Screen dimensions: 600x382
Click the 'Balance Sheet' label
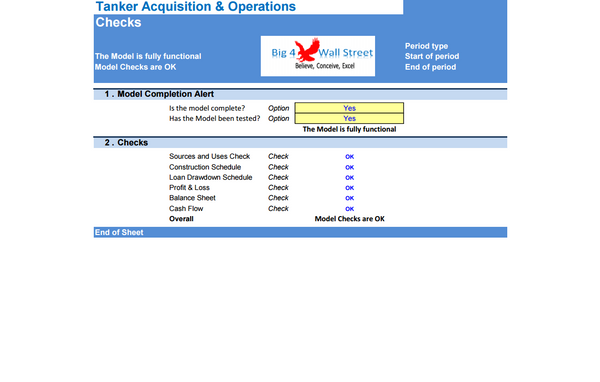coord(192,198)
